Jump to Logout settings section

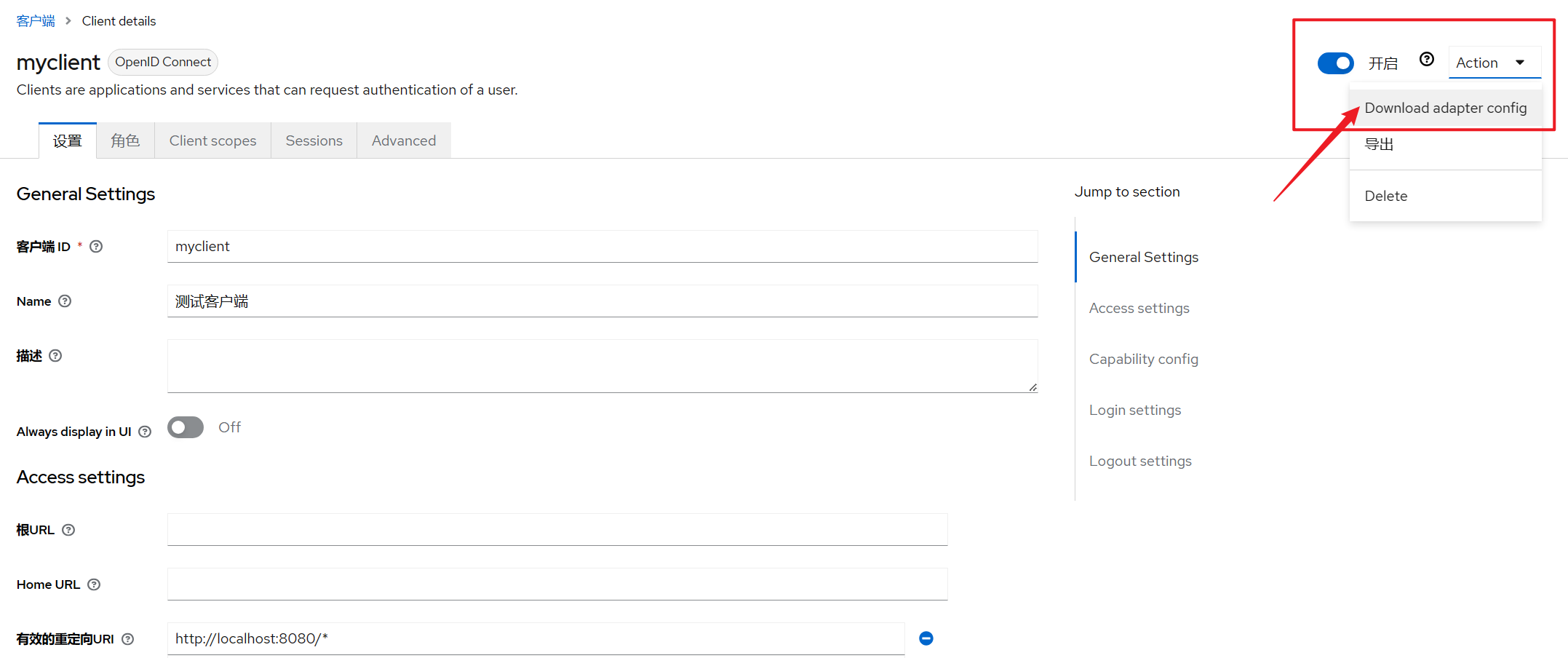1140,461
